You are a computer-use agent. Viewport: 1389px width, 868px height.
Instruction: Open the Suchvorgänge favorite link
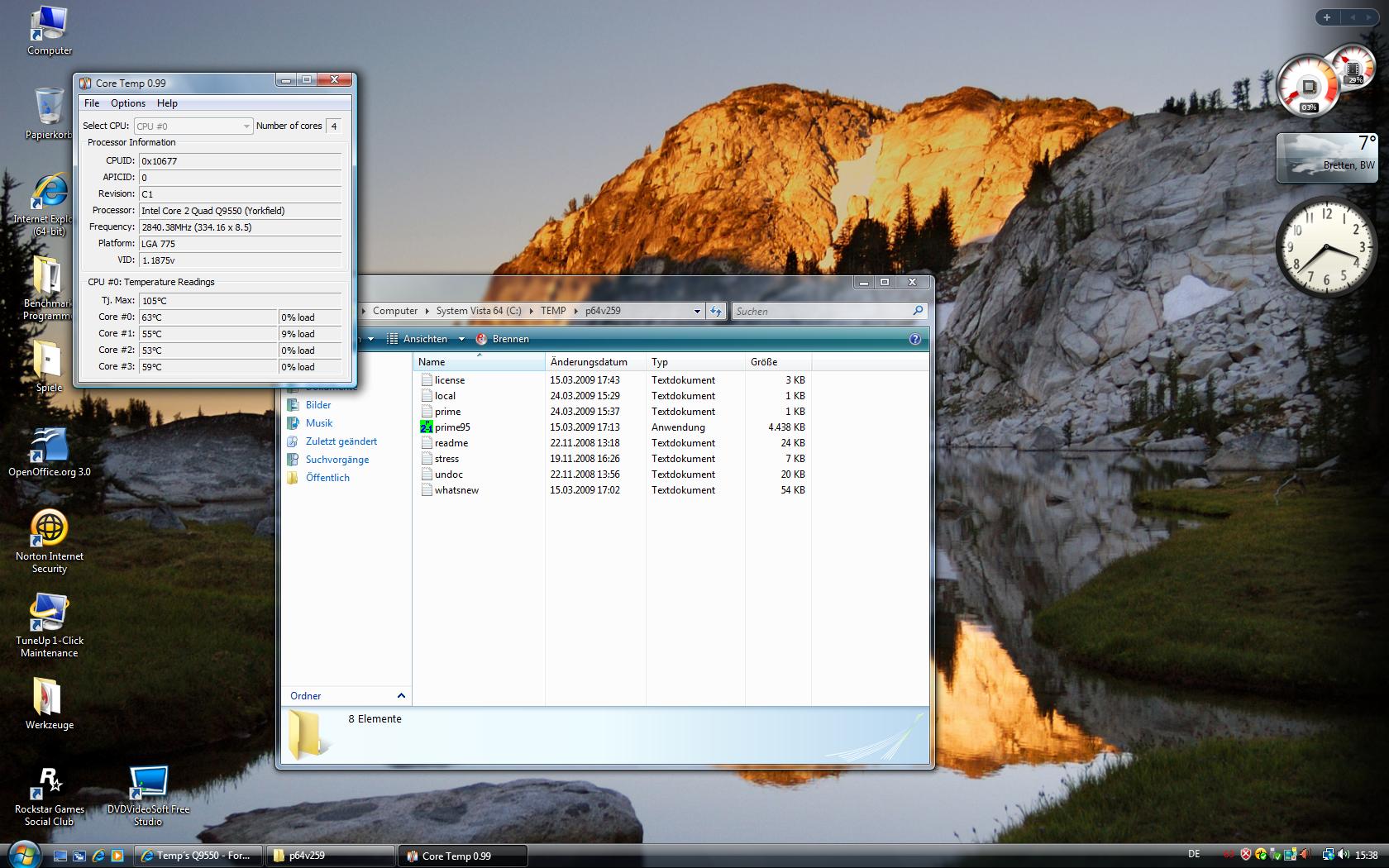tap(337, 460)
